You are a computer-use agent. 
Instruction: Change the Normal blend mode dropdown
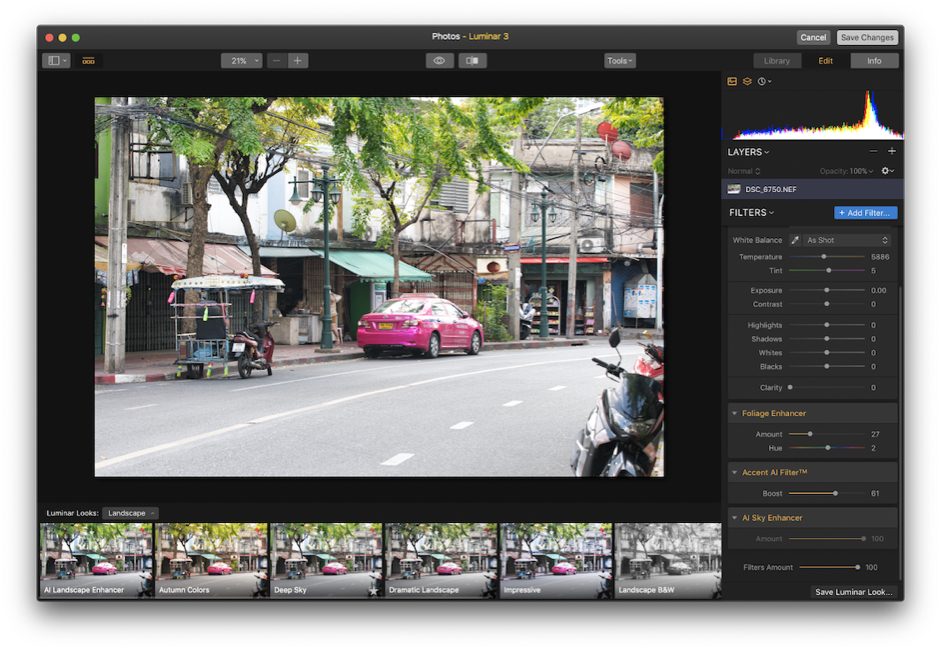(744, 171)
